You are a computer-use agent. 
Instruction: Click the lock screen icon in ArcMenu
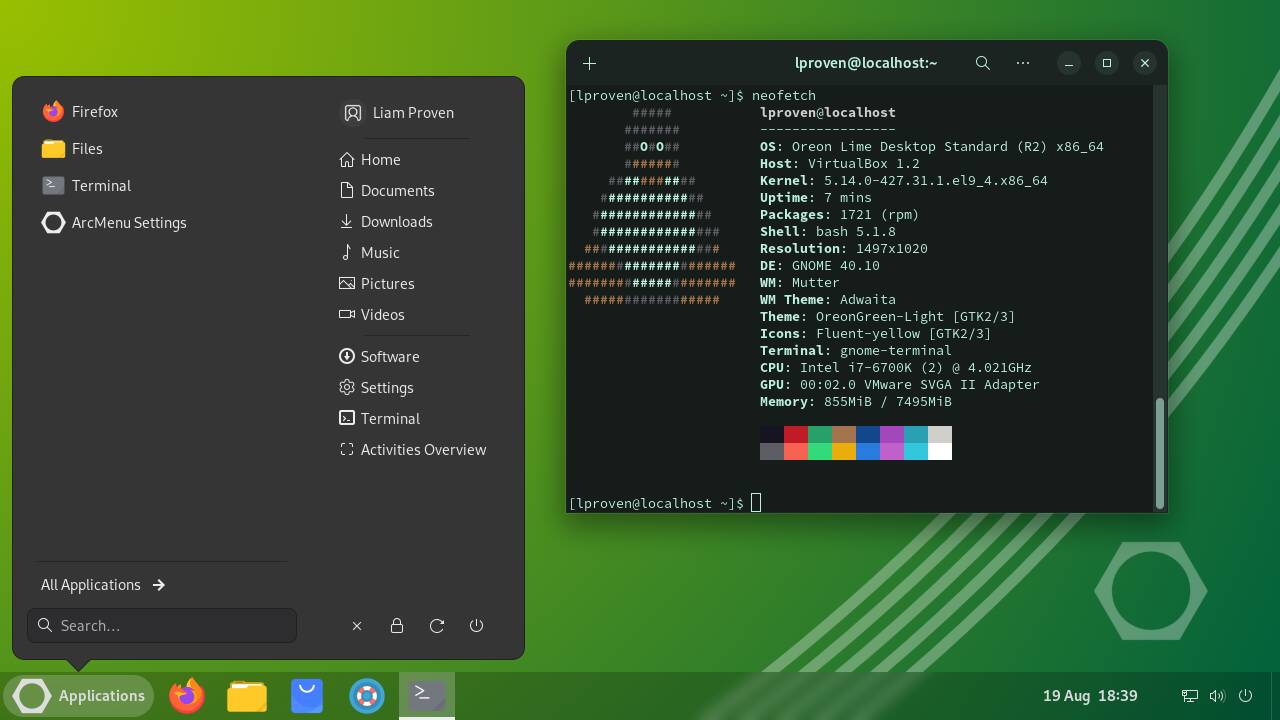pos(397,626)
